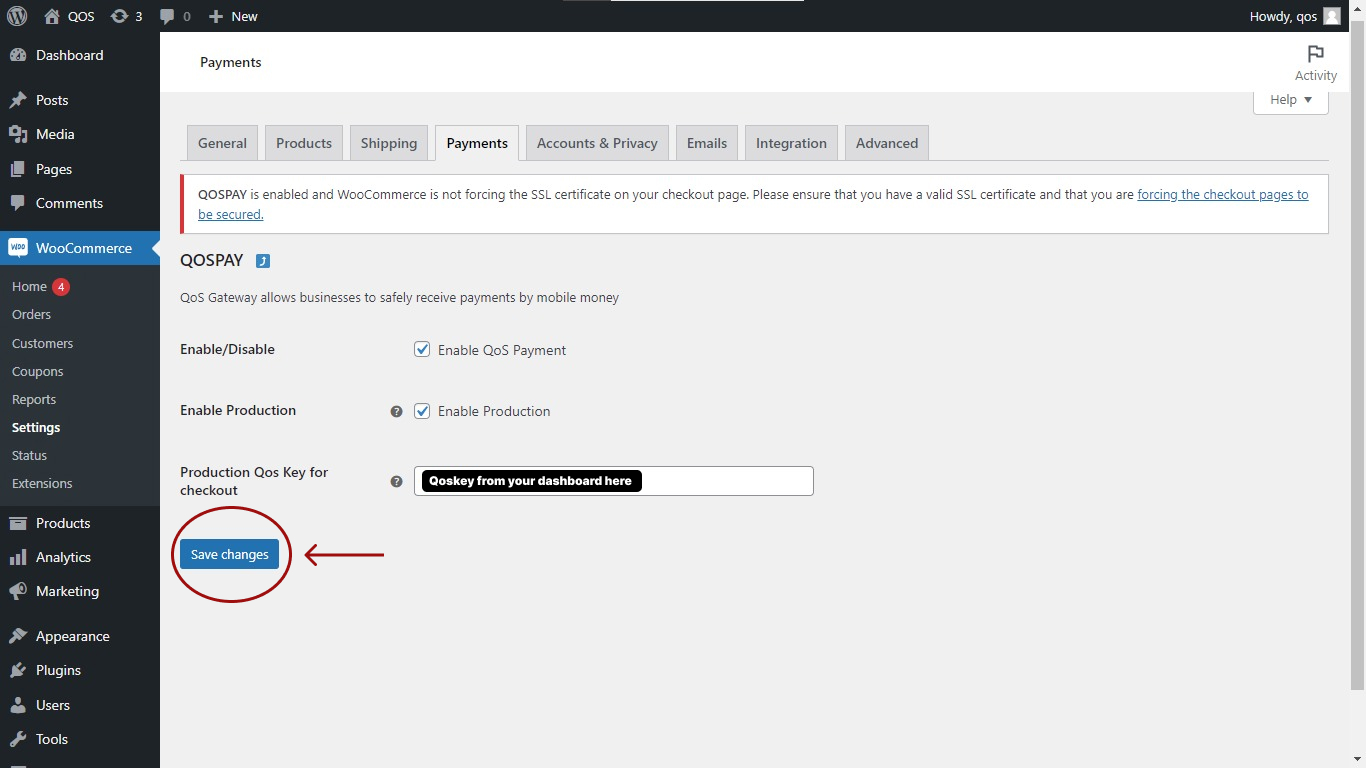Follow the forcing checkout pages secured link
Viewport: 1366px width, 768px height.
[1222, 195]
